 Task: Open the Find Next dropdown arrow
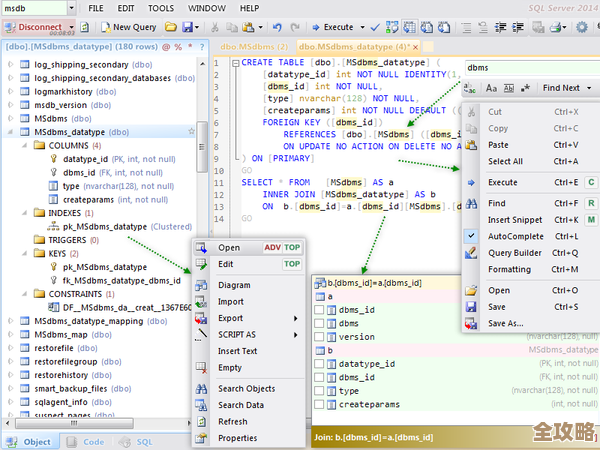(589, 88)
